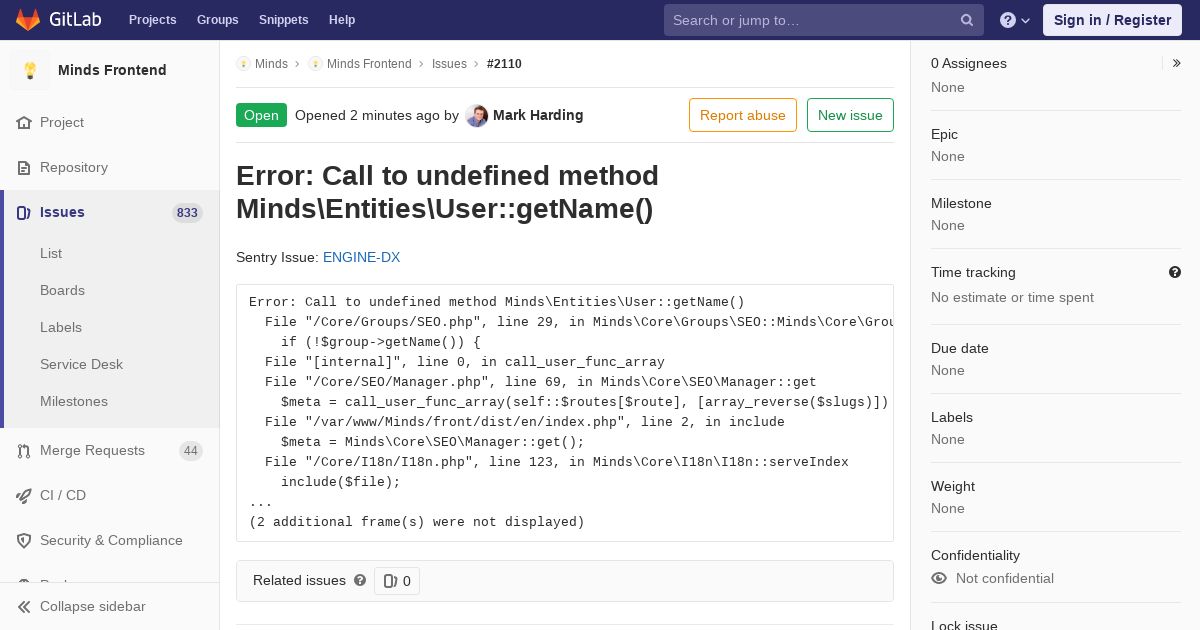Open the Groups menu
Viewport: 1200px width, 630px height.
pos(217,20)
